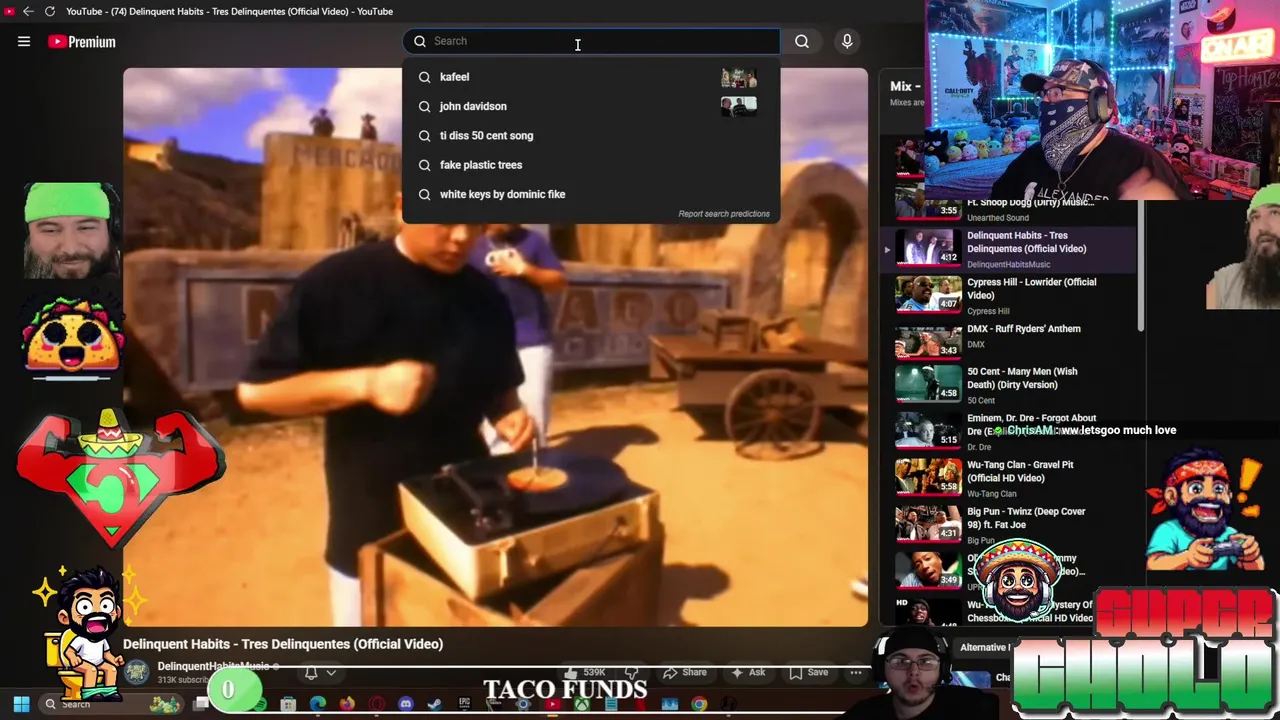Expand the notification chevron next to bell
Viewport: 1280px width, 720px height.
point(331,673)
